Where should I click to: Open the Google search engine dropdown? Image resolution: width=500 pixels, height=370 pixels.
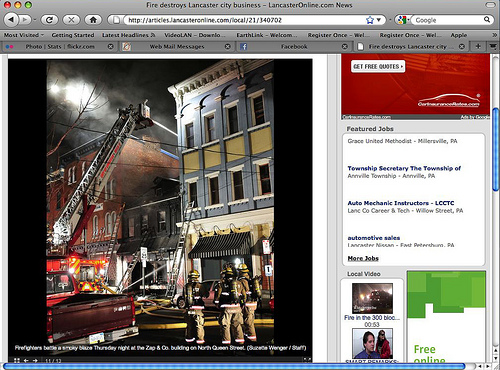tap(402, 20)
